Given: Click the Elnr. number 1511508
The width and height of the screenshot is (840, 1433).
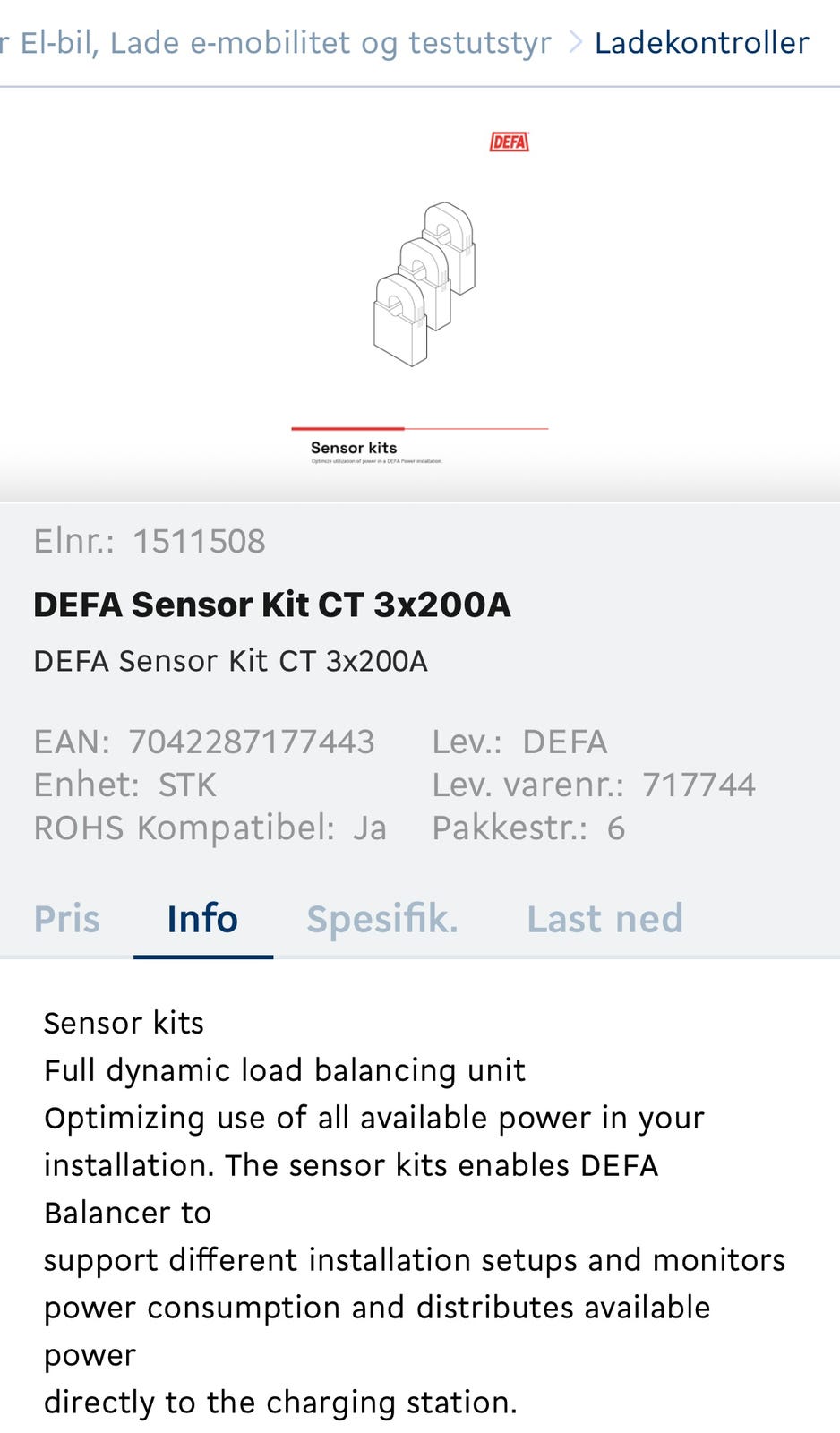Looking at the screenshot, I should pyautogui.click(x=199, y=541).
